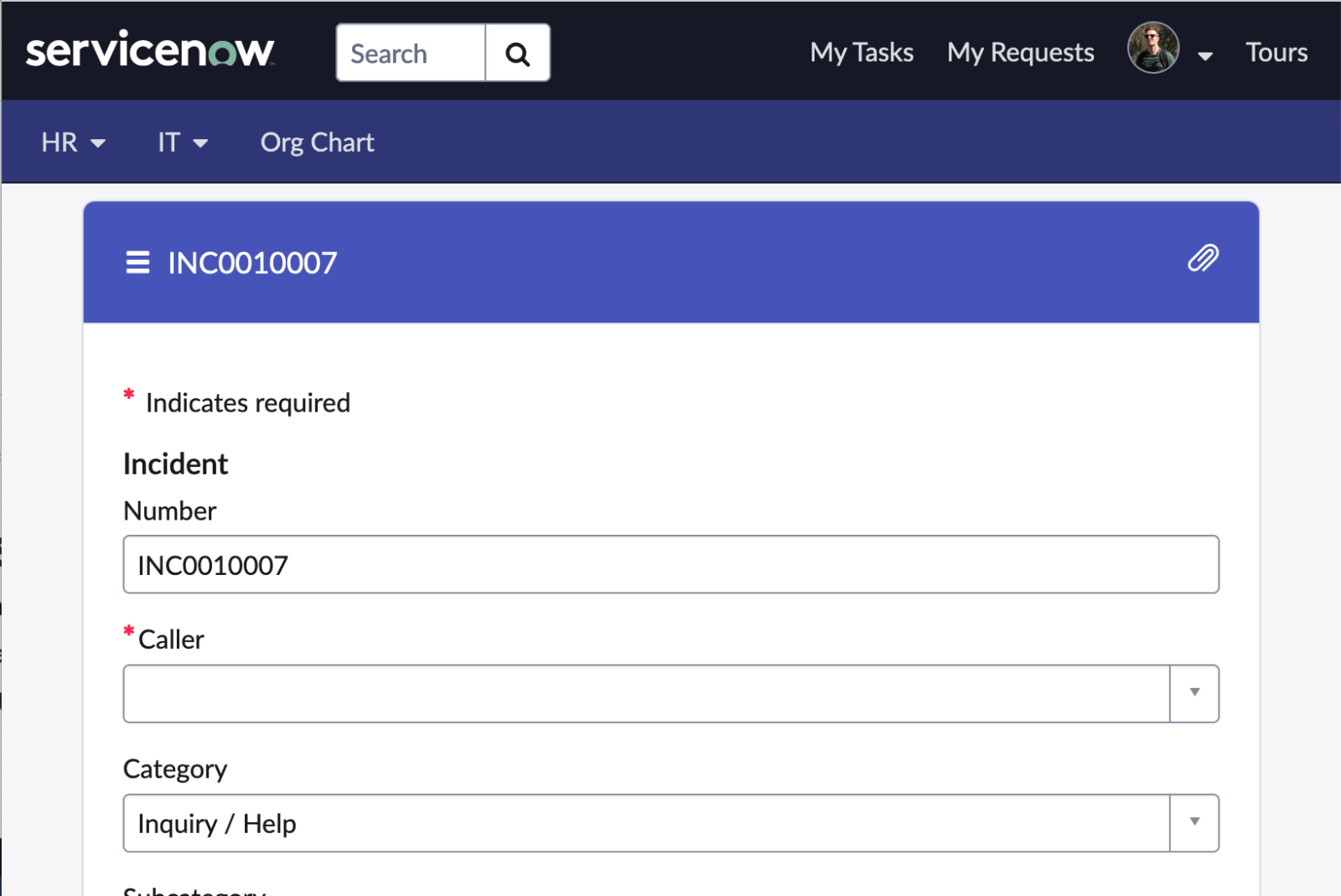Image resolution: width=1341 pixels, height=896 pixels.
Task: Click the Tours icon in the header
Action: [x=1276, y=52]
